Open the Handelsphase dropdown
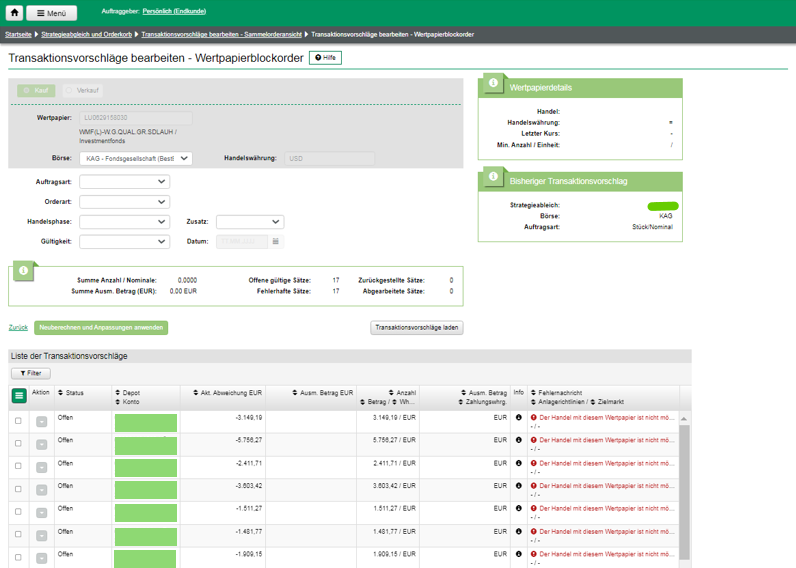 (124, 222)
